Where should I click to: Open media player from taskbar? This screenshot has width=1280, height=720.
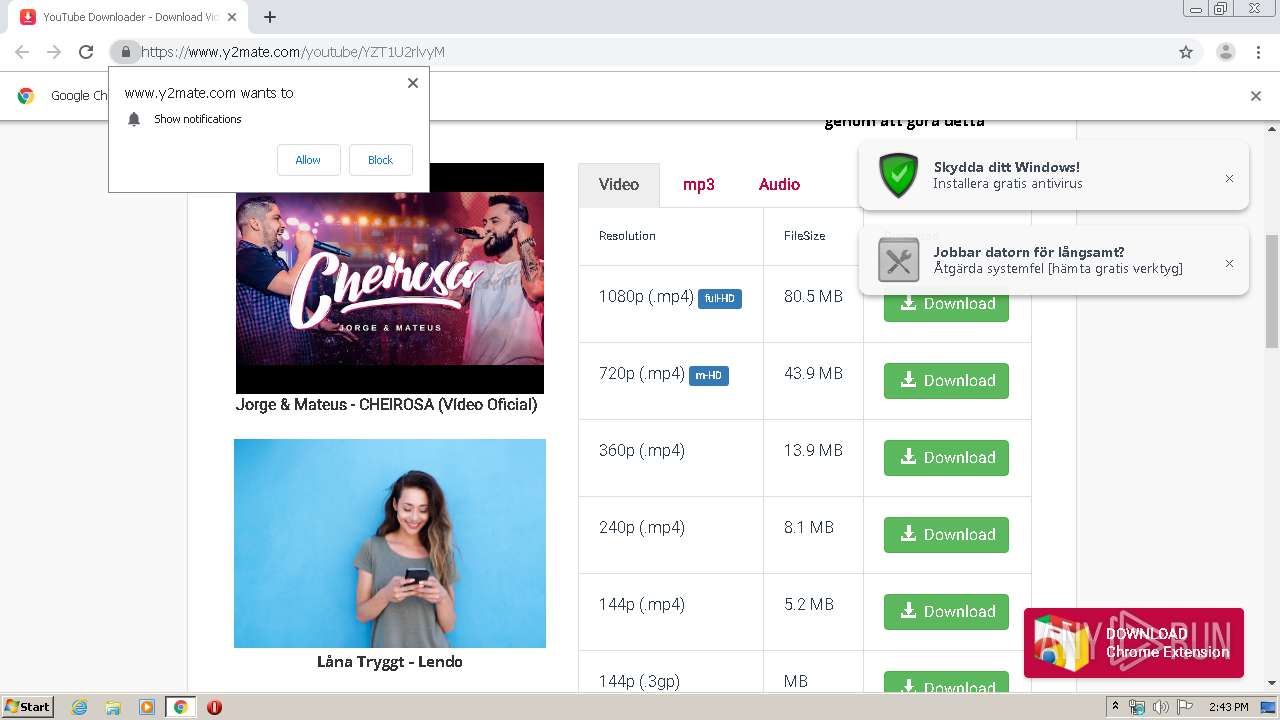tap(147, 707)
